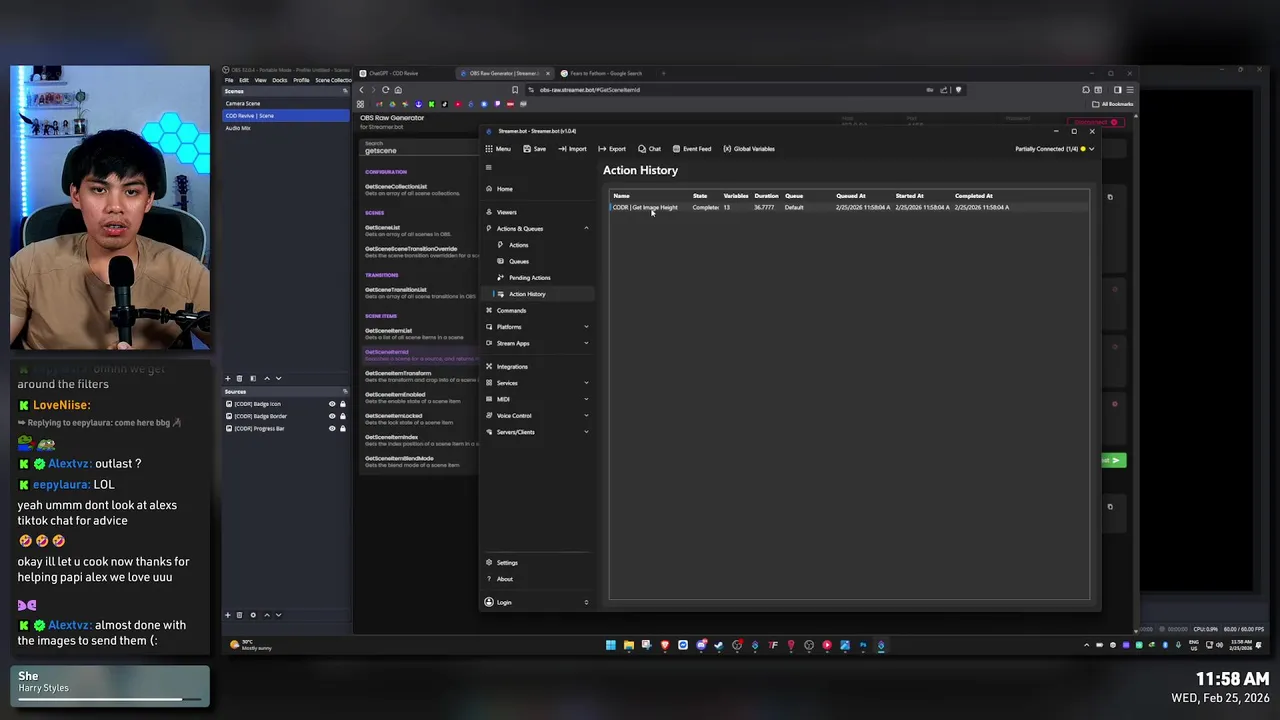The width and height of the screenshot is (1280, 720).
Task: Sort Action History by Queued At column
Action: 850,196
